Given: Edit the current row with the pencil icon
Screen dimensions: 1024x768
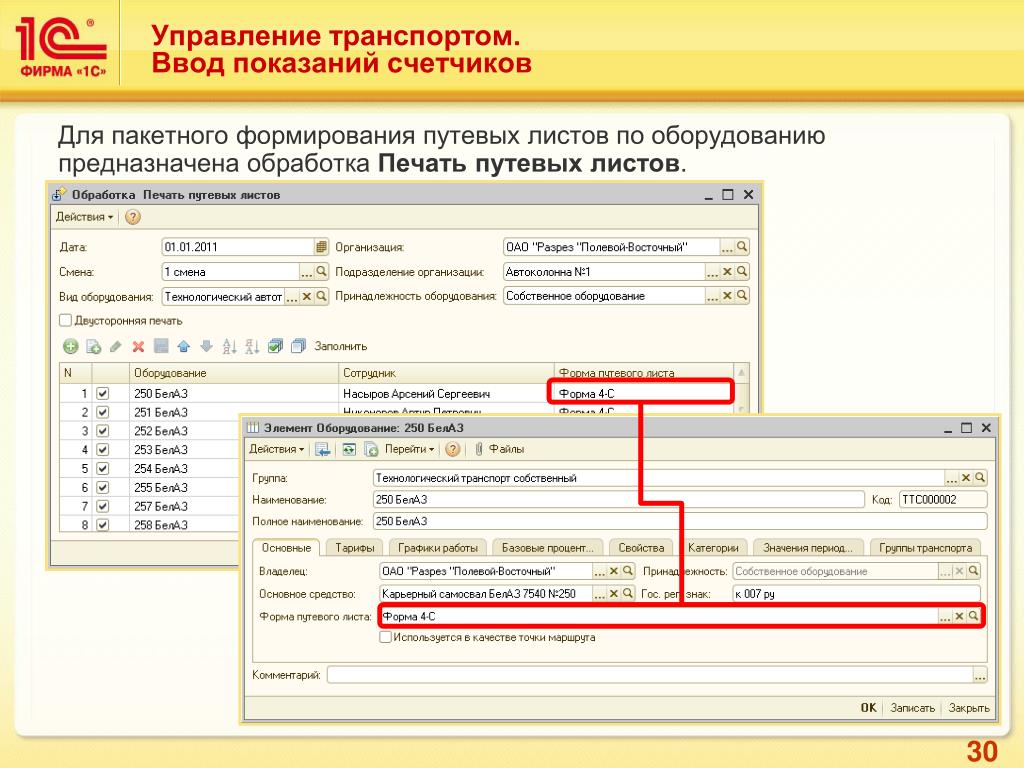Looking at the screenshot, I should 116,346.
